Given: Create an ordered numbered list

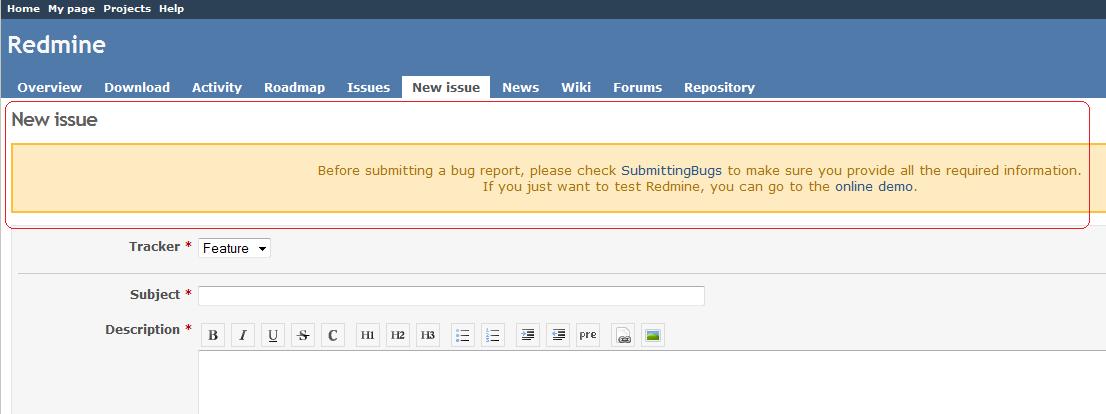Looking at the screenshot, I should tap(493, 335).
